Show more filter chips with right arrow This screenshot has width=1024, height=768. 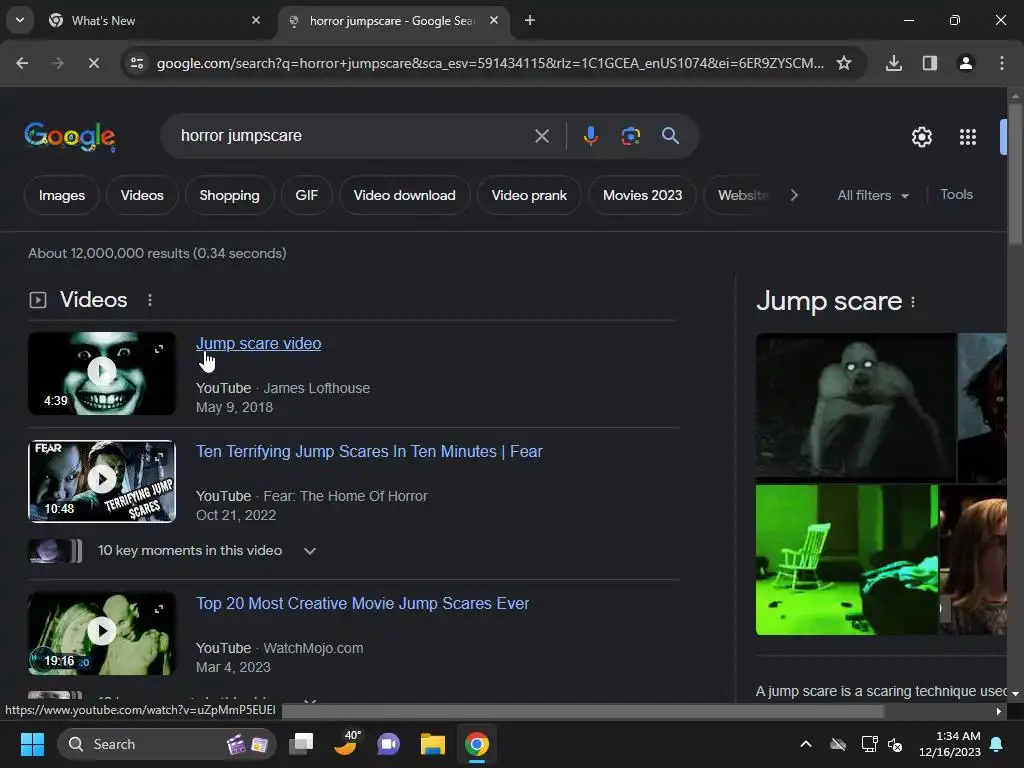point(794,195)
